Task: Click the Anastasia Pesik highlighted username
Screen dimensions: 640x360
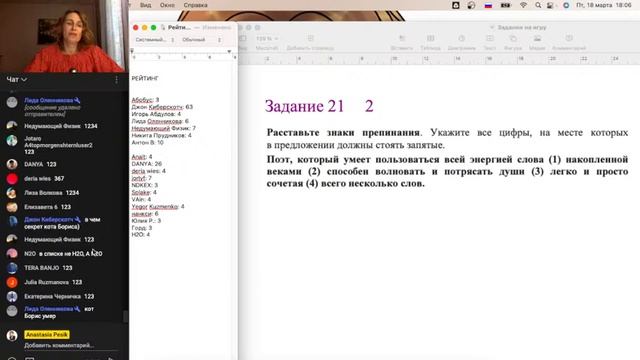Action: point(47,335)
